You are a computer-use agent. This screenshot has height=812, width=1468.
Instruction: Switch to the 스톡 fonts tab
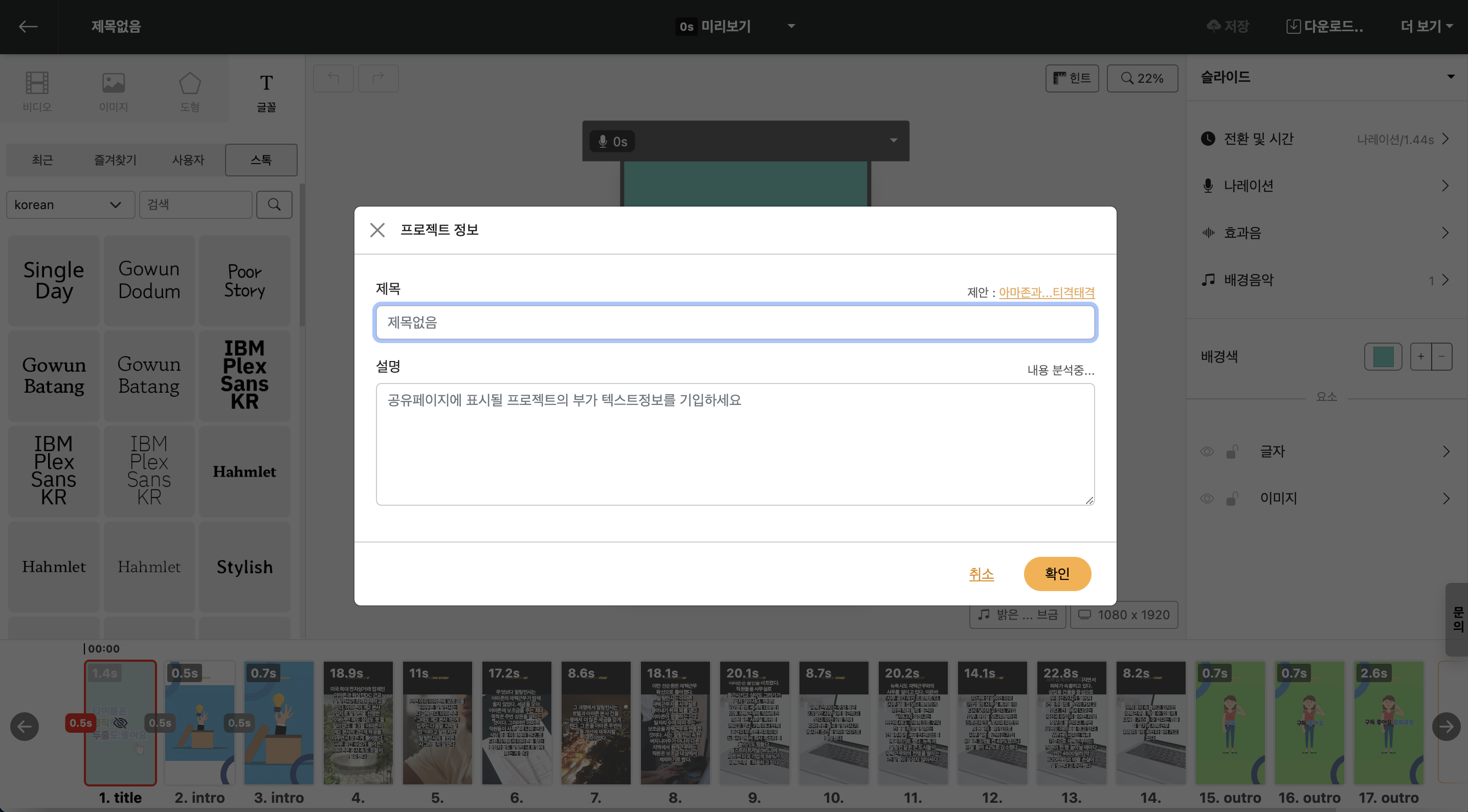(261, 160)
